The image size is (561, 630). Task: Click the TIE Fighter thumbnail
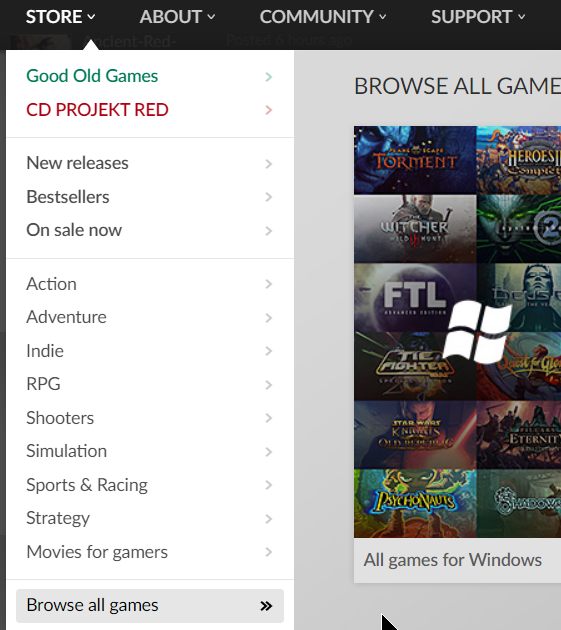pyautogui.click(x=415, y=366)
